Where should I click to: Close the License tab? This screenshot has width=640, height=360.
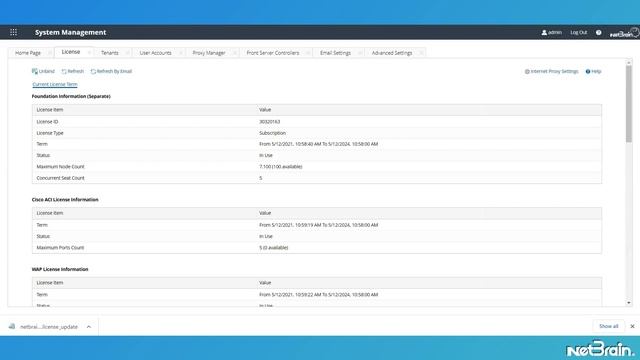[89, 52]
